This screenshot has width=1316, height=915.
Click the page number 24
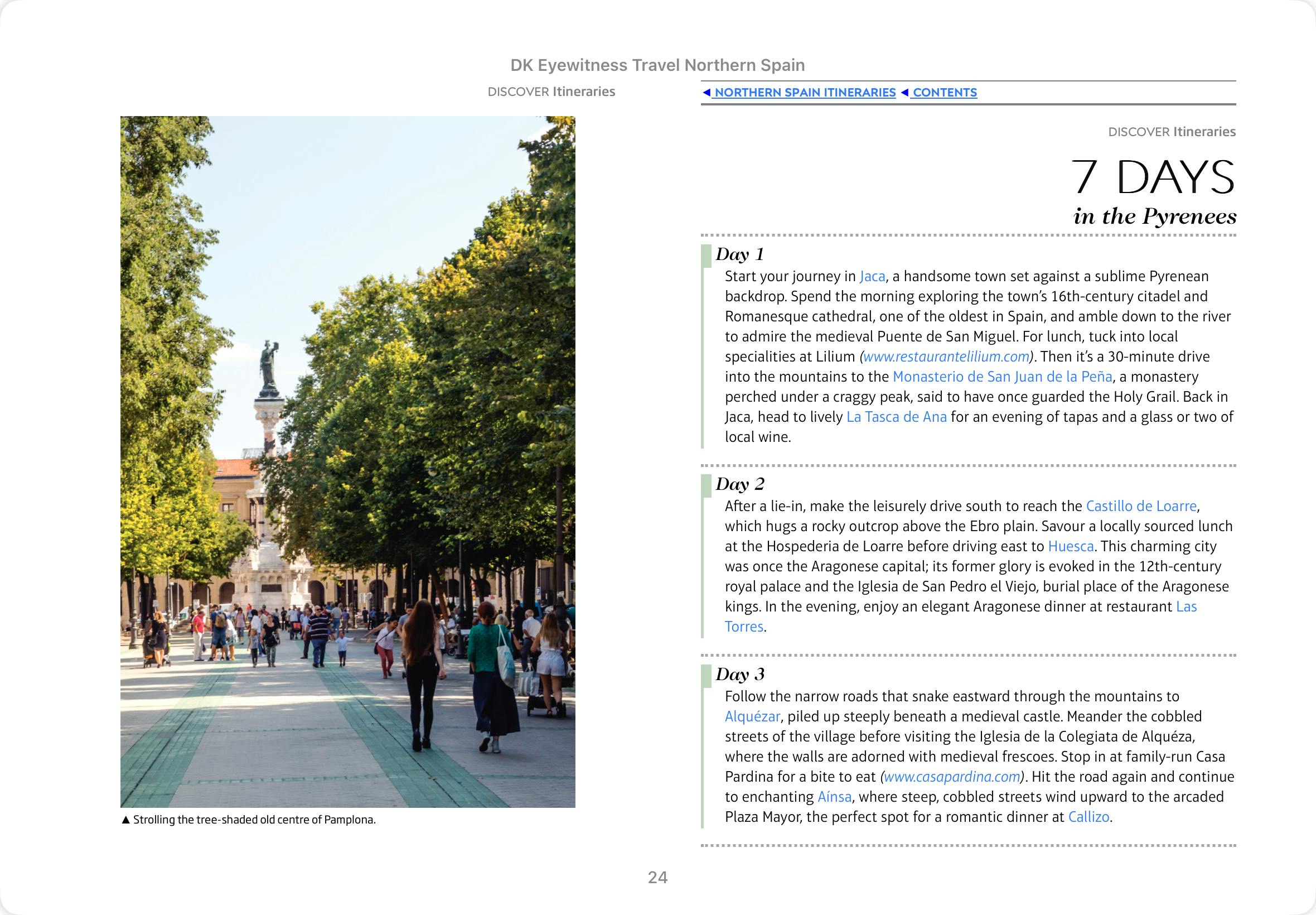pos(657,877)
